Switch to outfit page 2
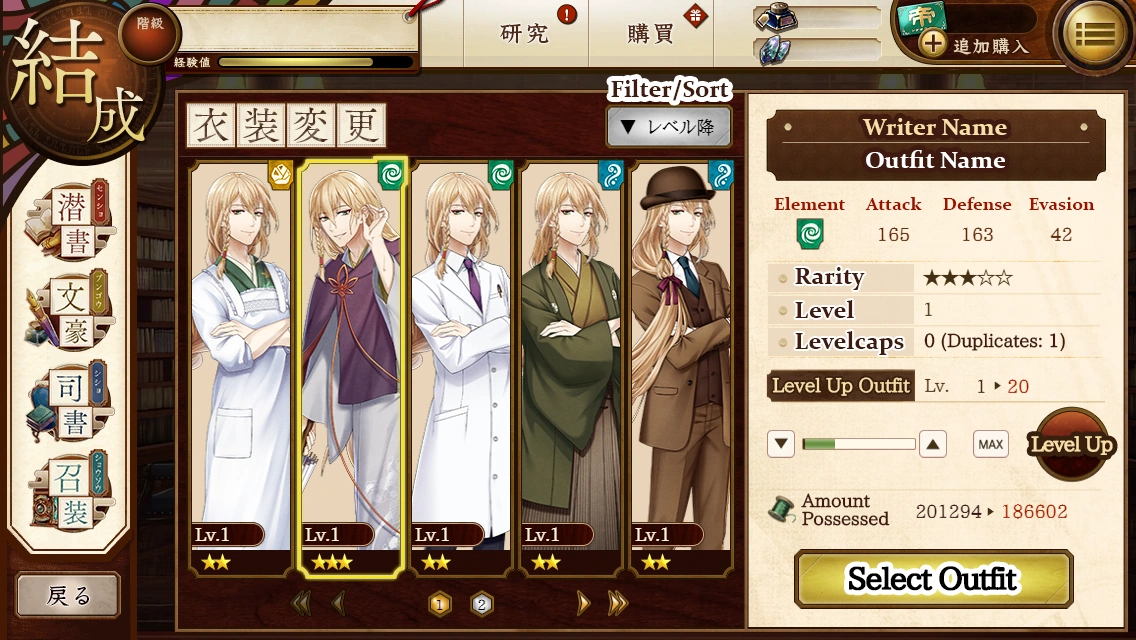The height and width of the screenshot is (640, 1136). (x=482, y=604)
